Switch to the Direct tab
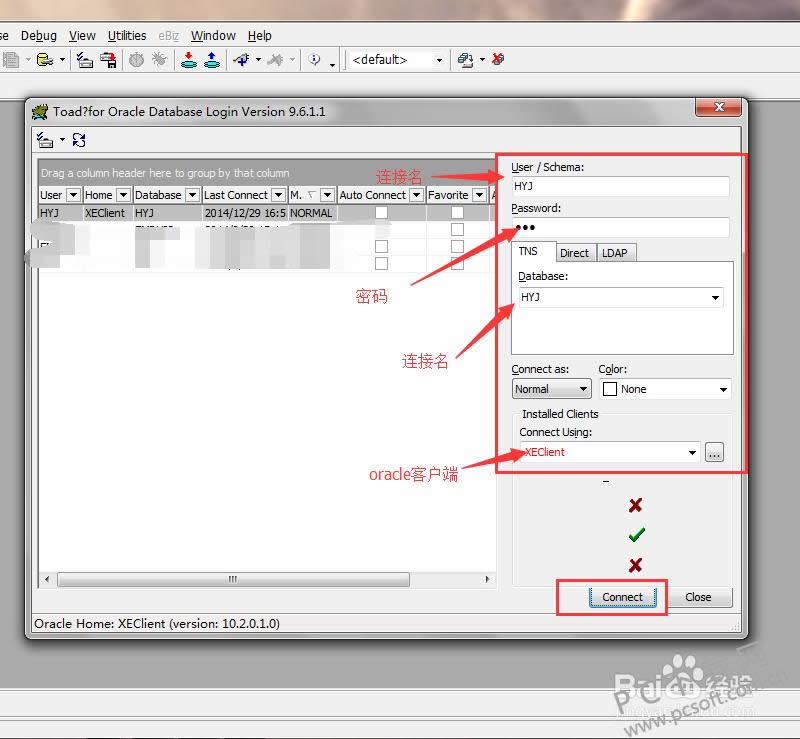The image size is (800, 739). 574,253
